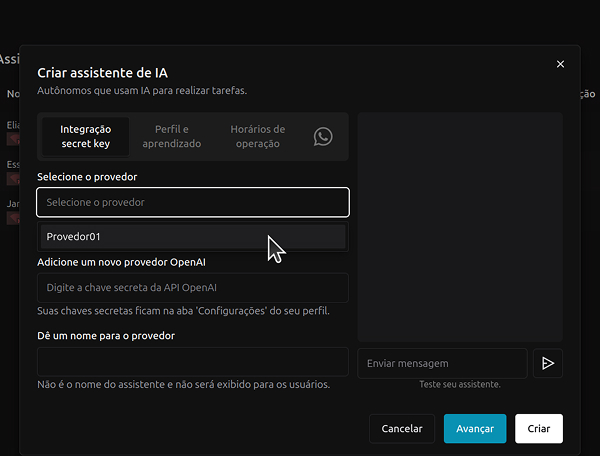Viewport: 600px width, 456px height.
Task: Go to Horários de operação tab
Action: tap(257, 137)
